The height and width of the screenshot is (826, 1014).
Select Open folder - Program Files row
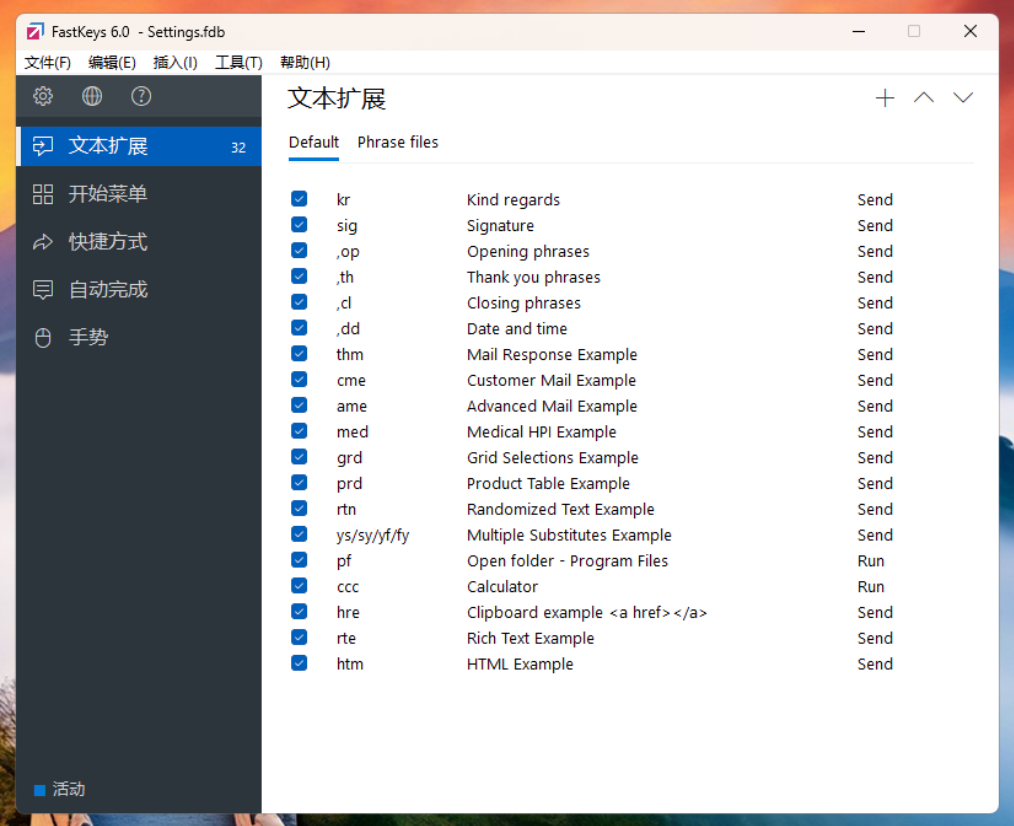(x=631, y=561)
